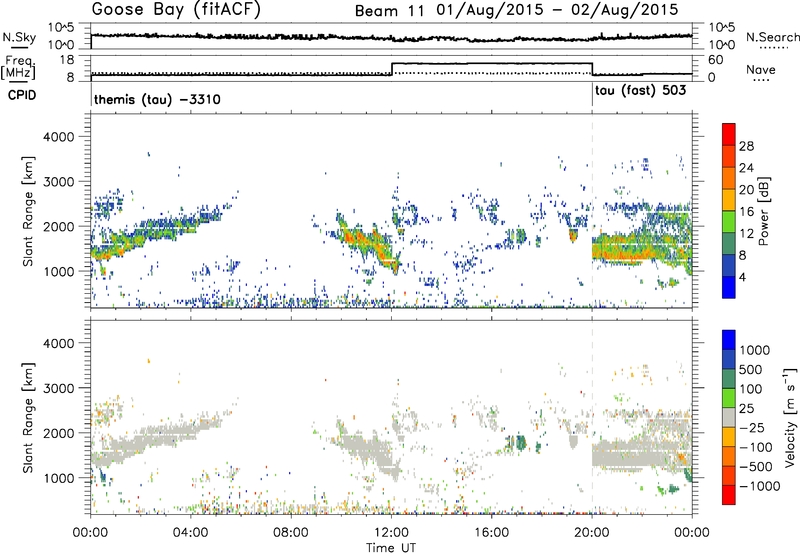800x554 pixels.
Task: Click the 16:00 time tick label
Action: (491, 533)
